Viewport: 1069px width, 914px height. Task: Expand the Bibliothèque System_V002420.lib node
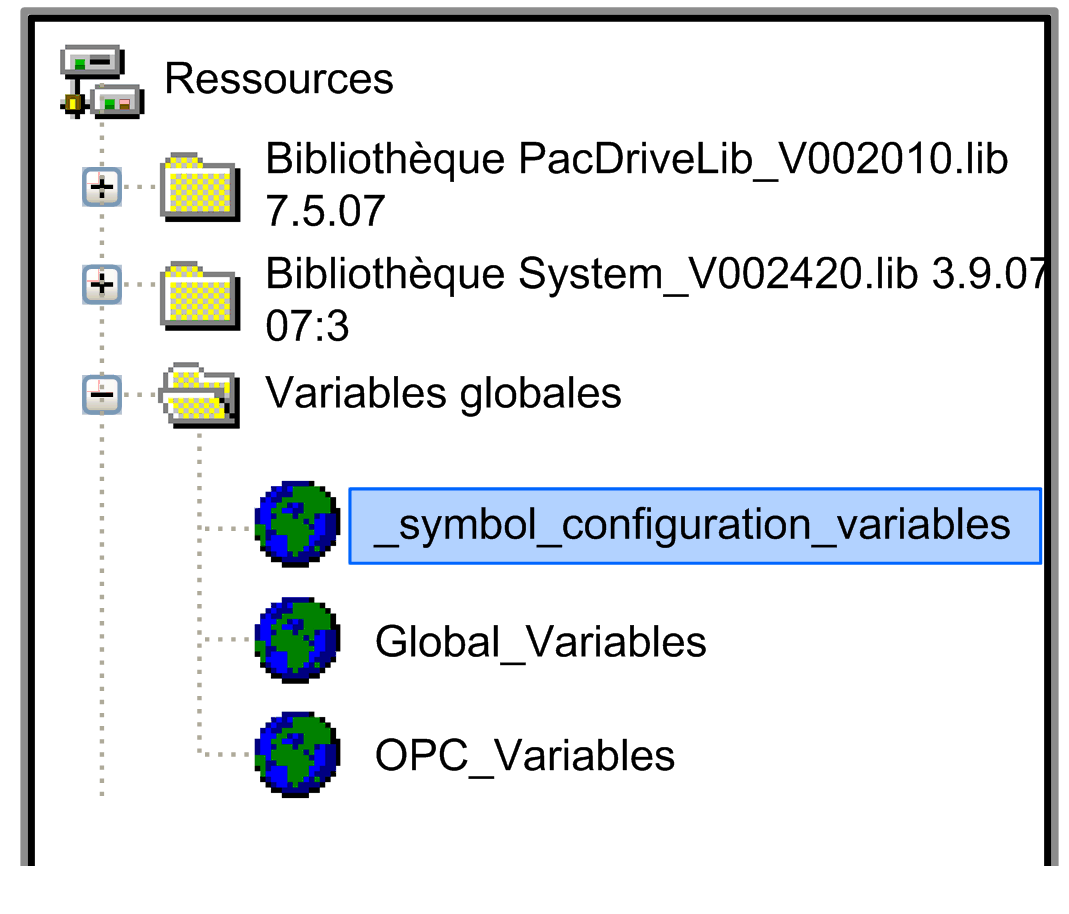[x=102, y=286]
